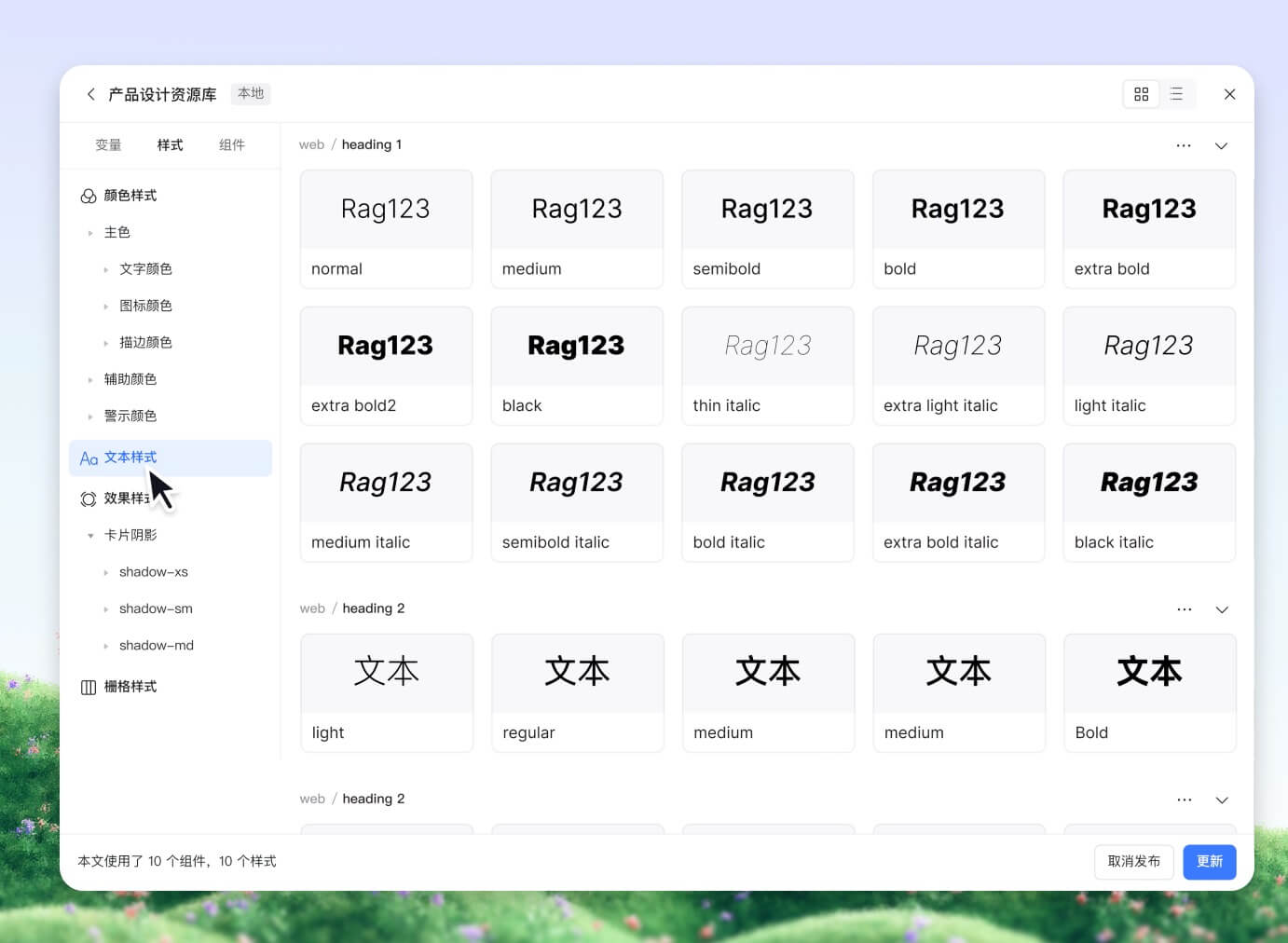This screenshot has width=1288, height=943.
Task: Click the 颜色样式 palette icon
Action: click(89, 196)
